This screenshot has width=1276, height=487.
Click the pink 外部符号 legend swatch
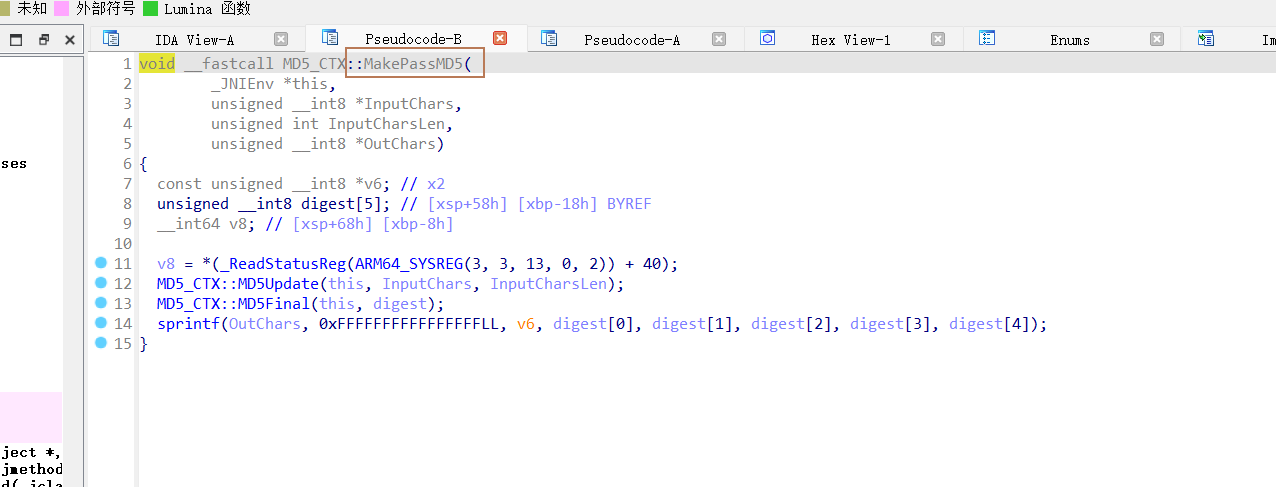pos(62,9)
